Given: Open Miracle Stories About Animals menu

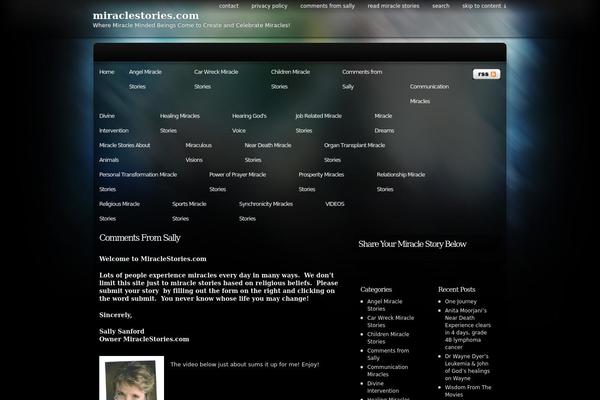Looking at the screenshot, I should pos(124,152).
